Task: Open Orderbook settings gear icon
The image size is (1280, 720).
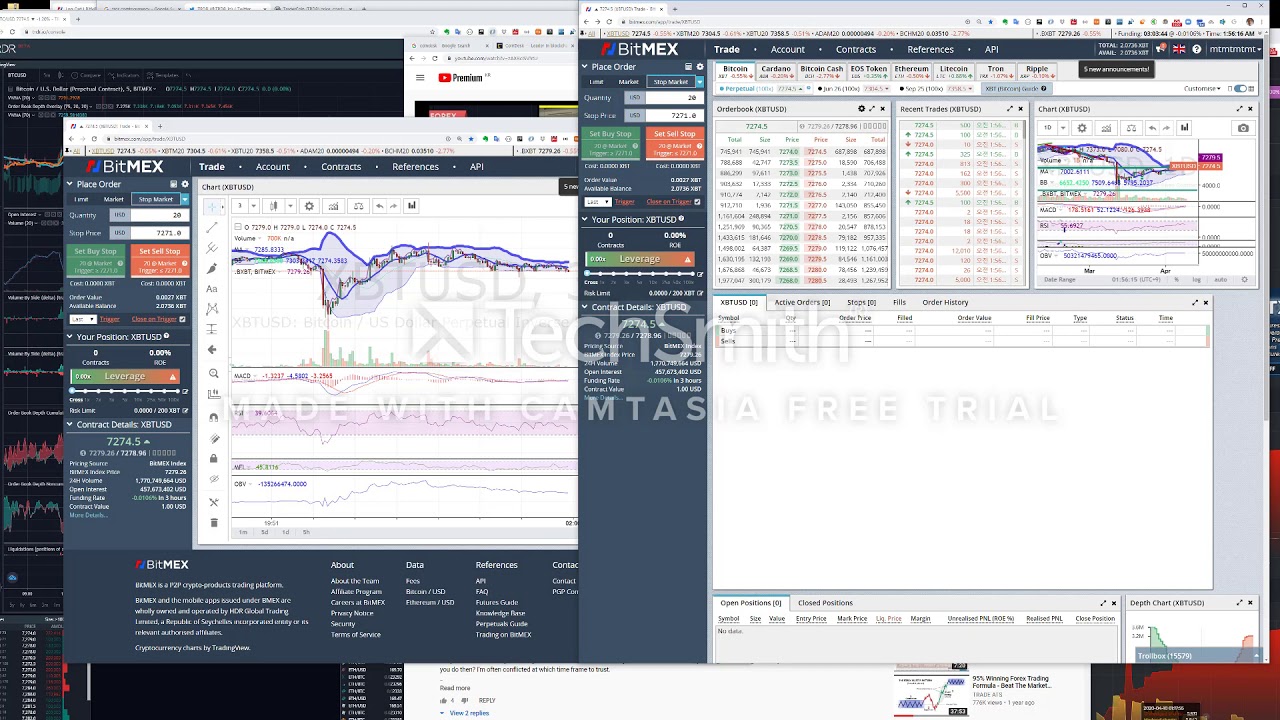Action: (x=861, y=109)
